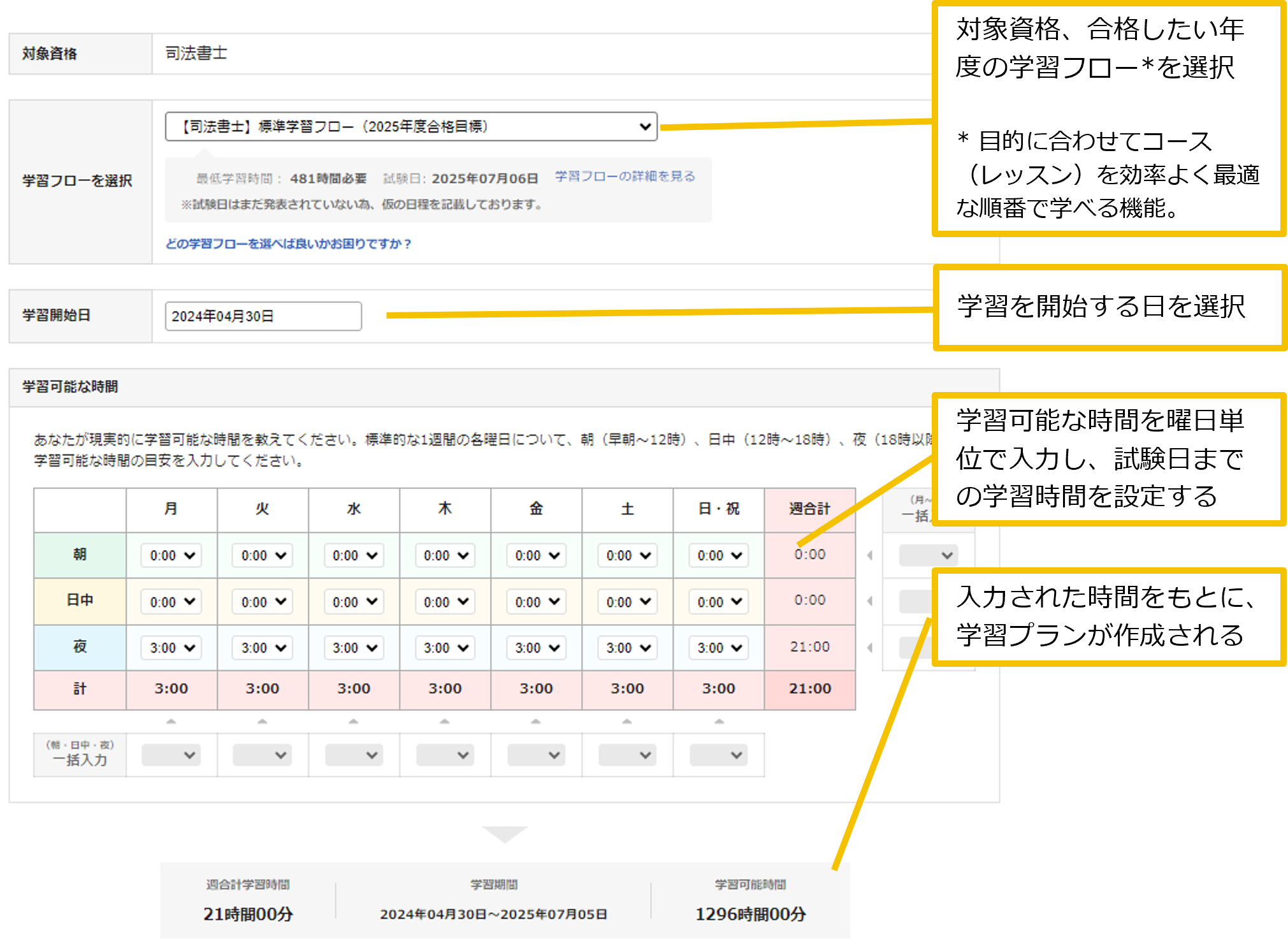
Task: Open Saturday morning time dropdown
Action: pos(628,555)
